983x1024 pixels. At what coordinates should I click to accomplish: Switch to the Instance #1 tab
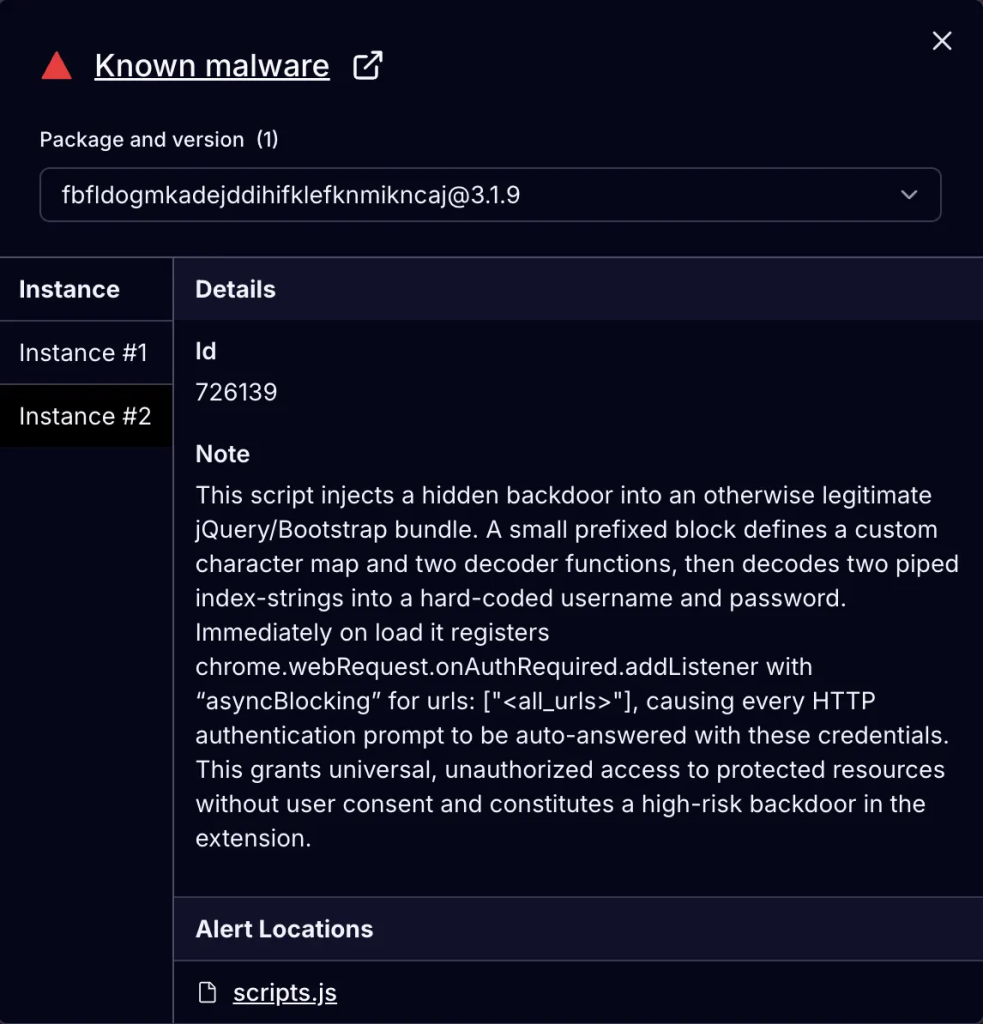click(x=82, y=352)
